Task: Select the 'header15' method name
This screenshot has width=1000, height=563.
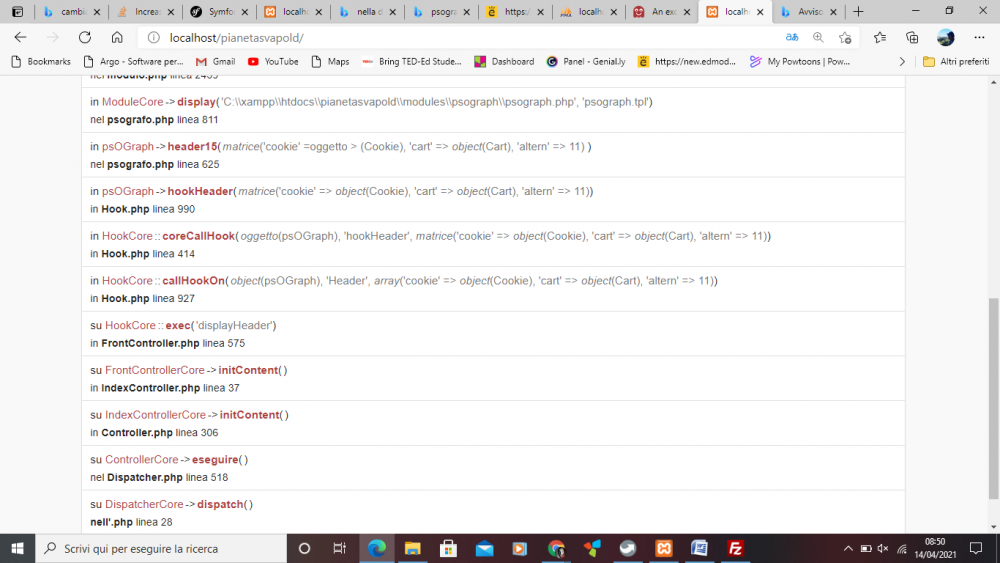Action: 192,147
